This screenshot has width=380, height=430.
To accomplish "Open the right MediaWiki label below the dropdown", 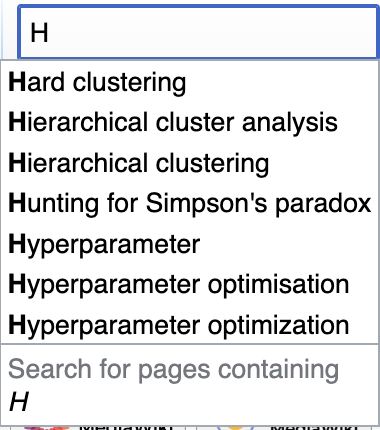I will pos(315,428).
